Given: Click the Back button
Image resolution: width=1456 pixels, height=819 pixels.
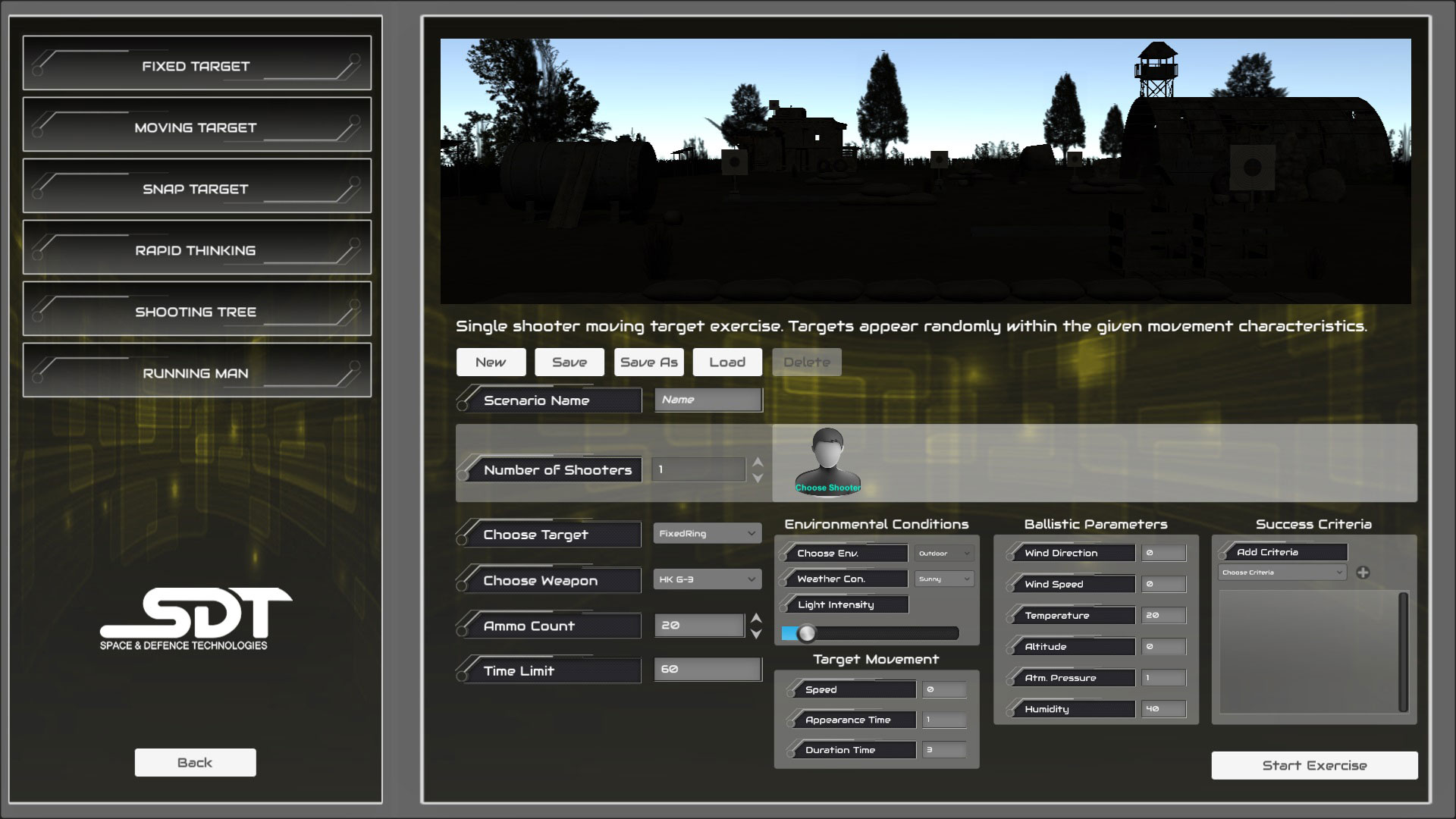Looking at the screenshot, I should tap(195, 762).
